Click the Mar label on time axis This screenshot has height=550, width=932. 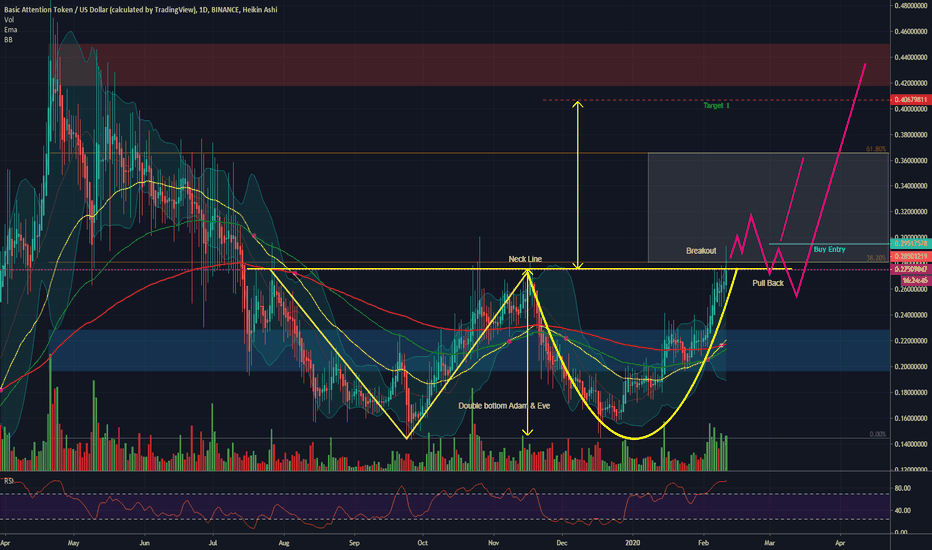click(x=770, y=543)
